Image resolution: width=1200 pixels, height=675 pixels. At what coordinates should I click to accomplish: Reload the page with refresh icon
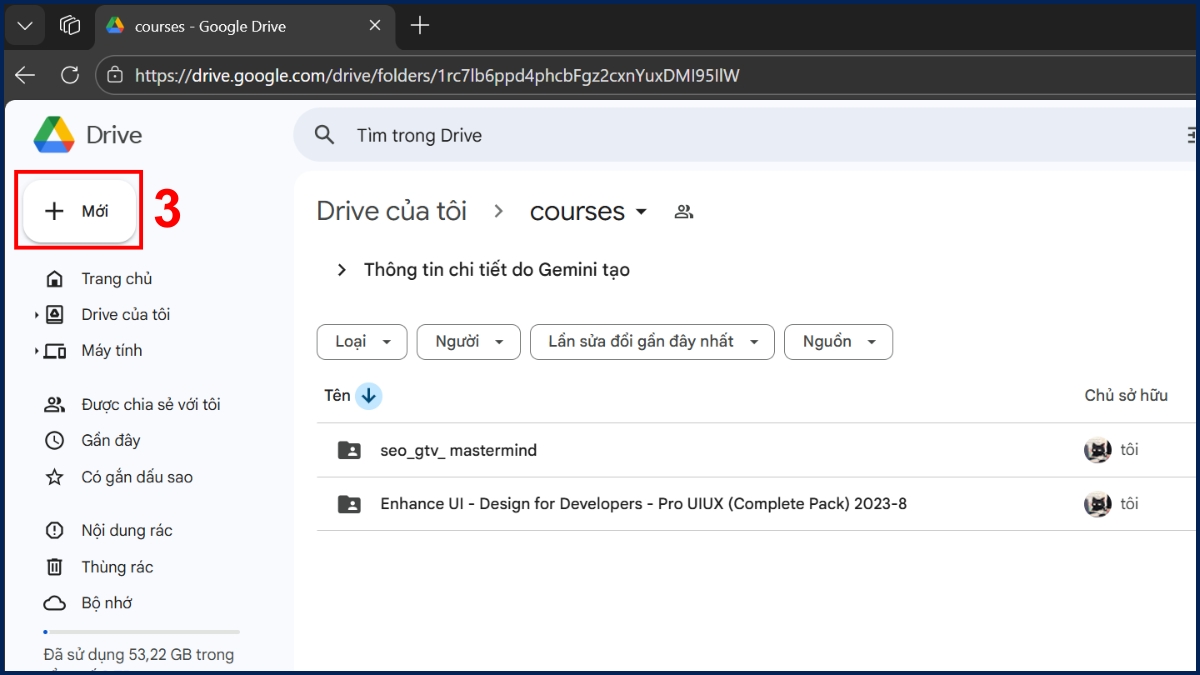[x=70, y=75]
